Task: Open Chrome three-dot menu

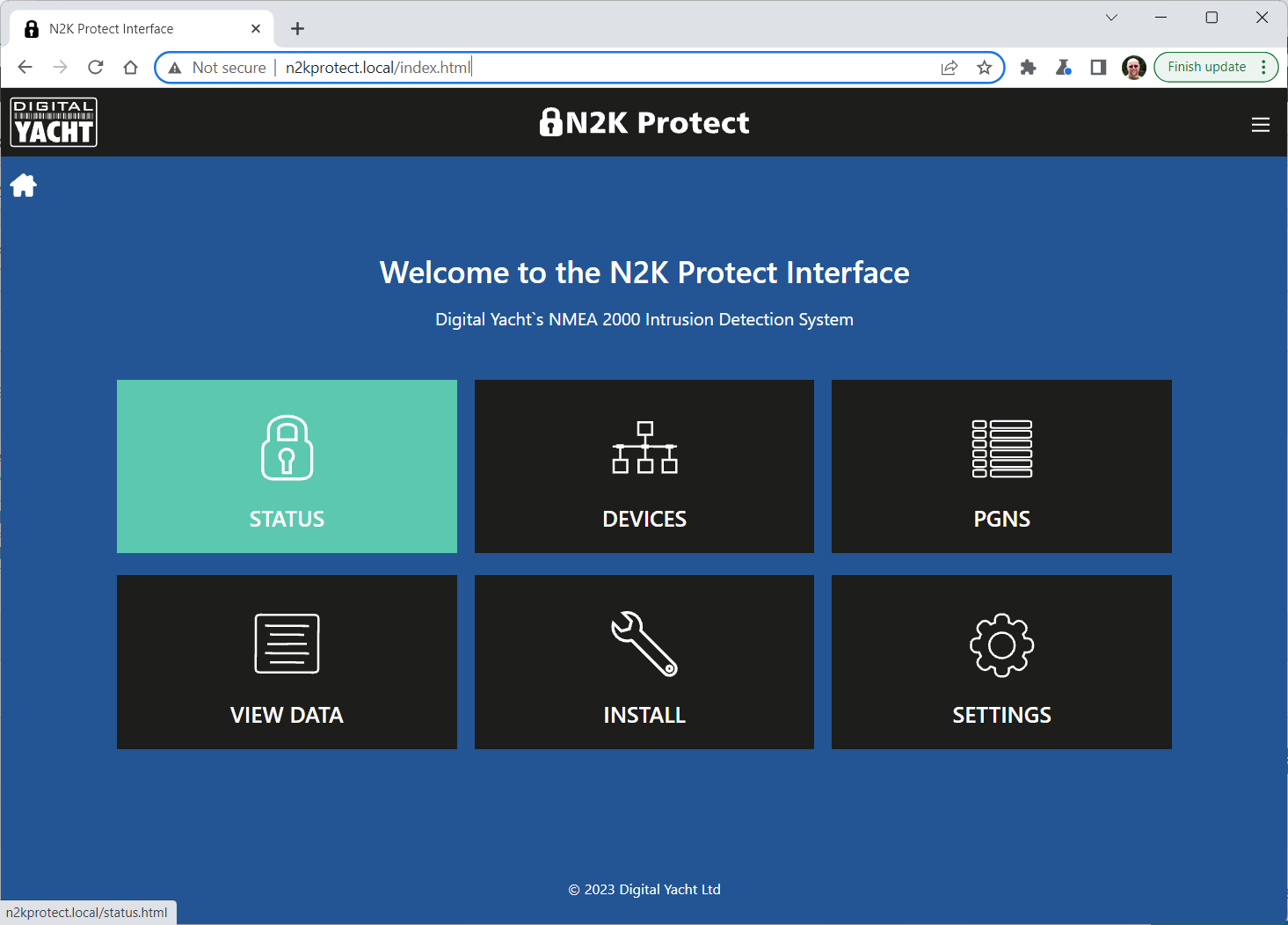Action: [x=1263, y=67]
